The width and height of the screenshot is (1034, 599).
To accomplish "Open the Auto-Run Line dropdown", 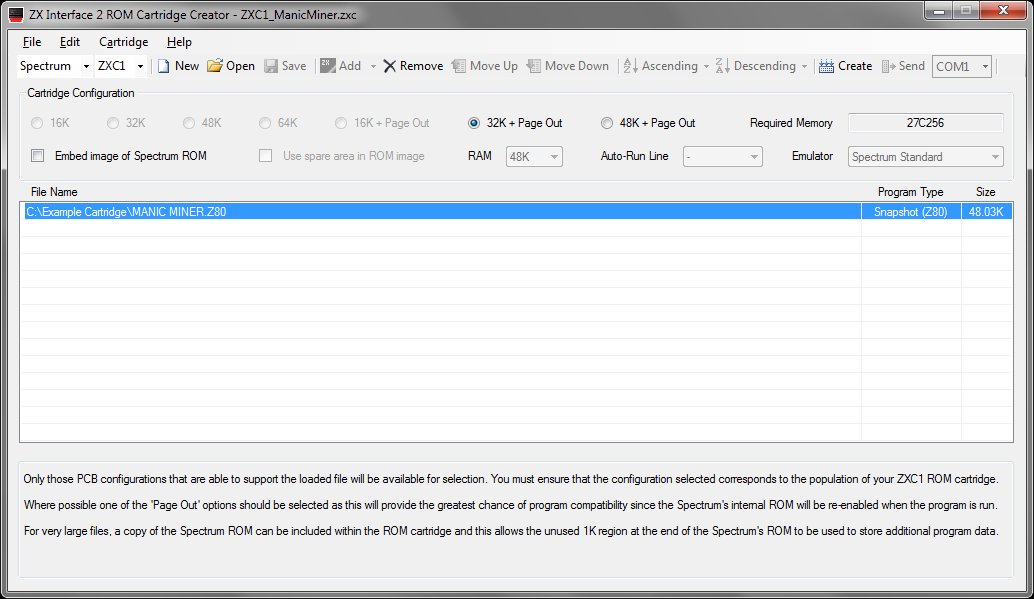I will (x=723, y=156).
